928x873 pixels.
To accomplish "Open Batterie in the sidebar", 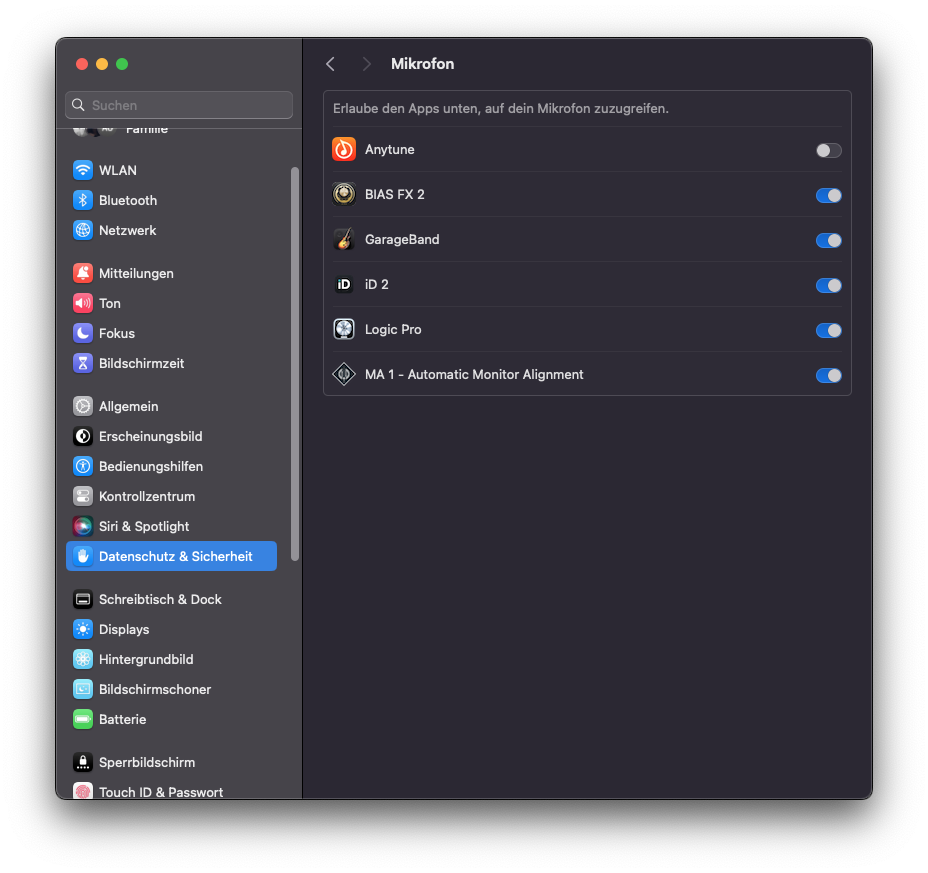I will (x=172, y=719).
